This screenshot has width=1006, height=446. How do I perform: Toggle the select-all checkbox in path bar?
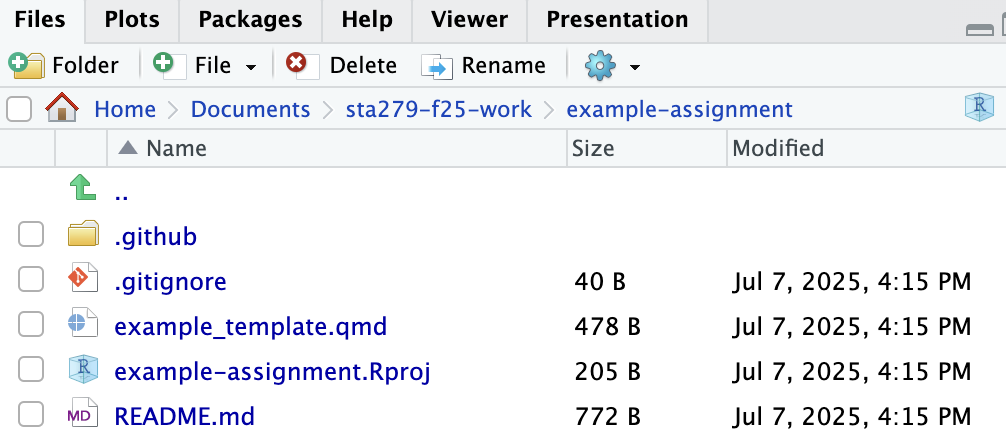coord(19,108)
